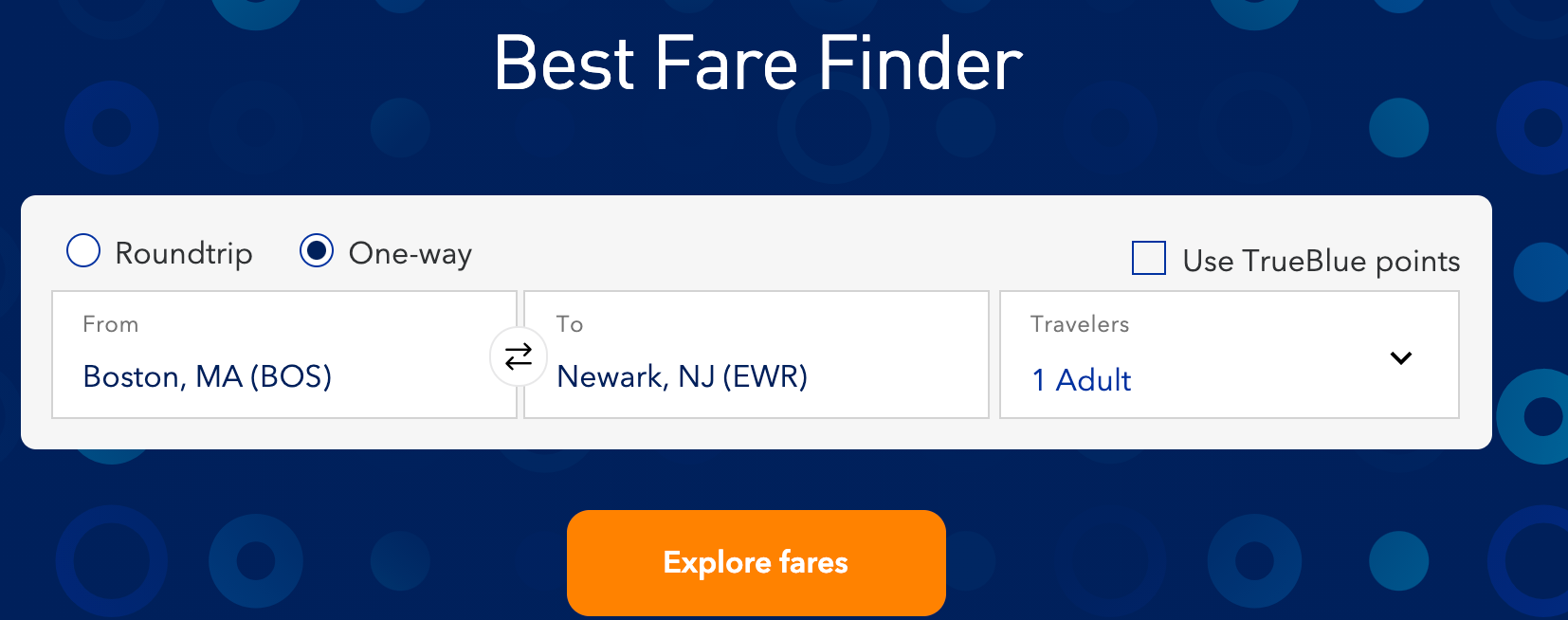Choose the One-way radio button
Image resolution: width=1568 pixels, height=620 pixels.
pos(317,251)
